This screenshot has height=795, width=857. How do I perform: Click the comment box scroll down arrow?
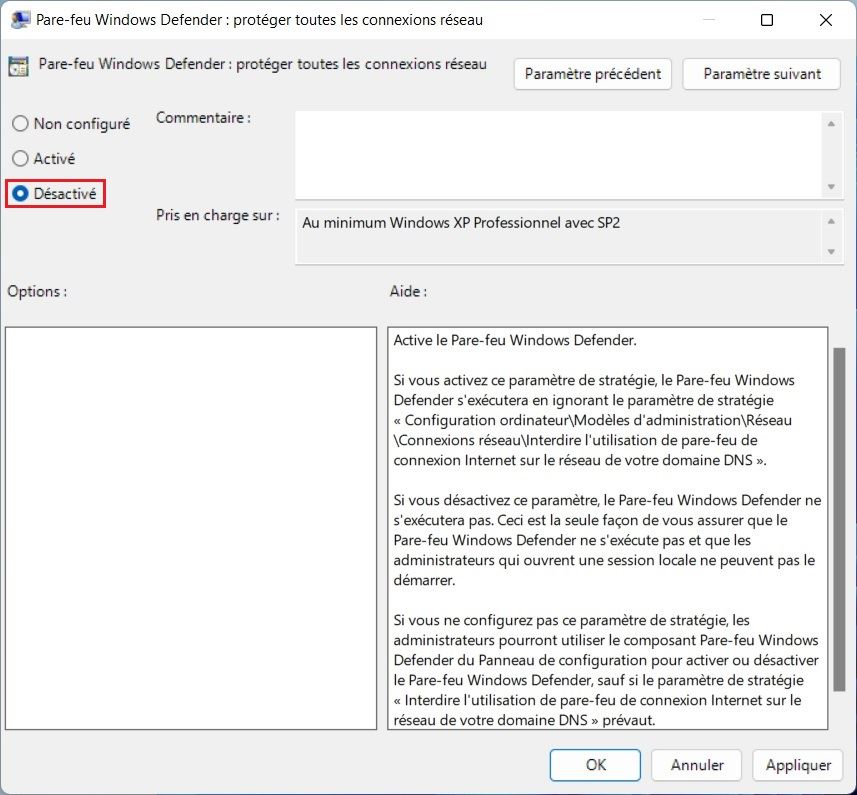pos(830,187)
